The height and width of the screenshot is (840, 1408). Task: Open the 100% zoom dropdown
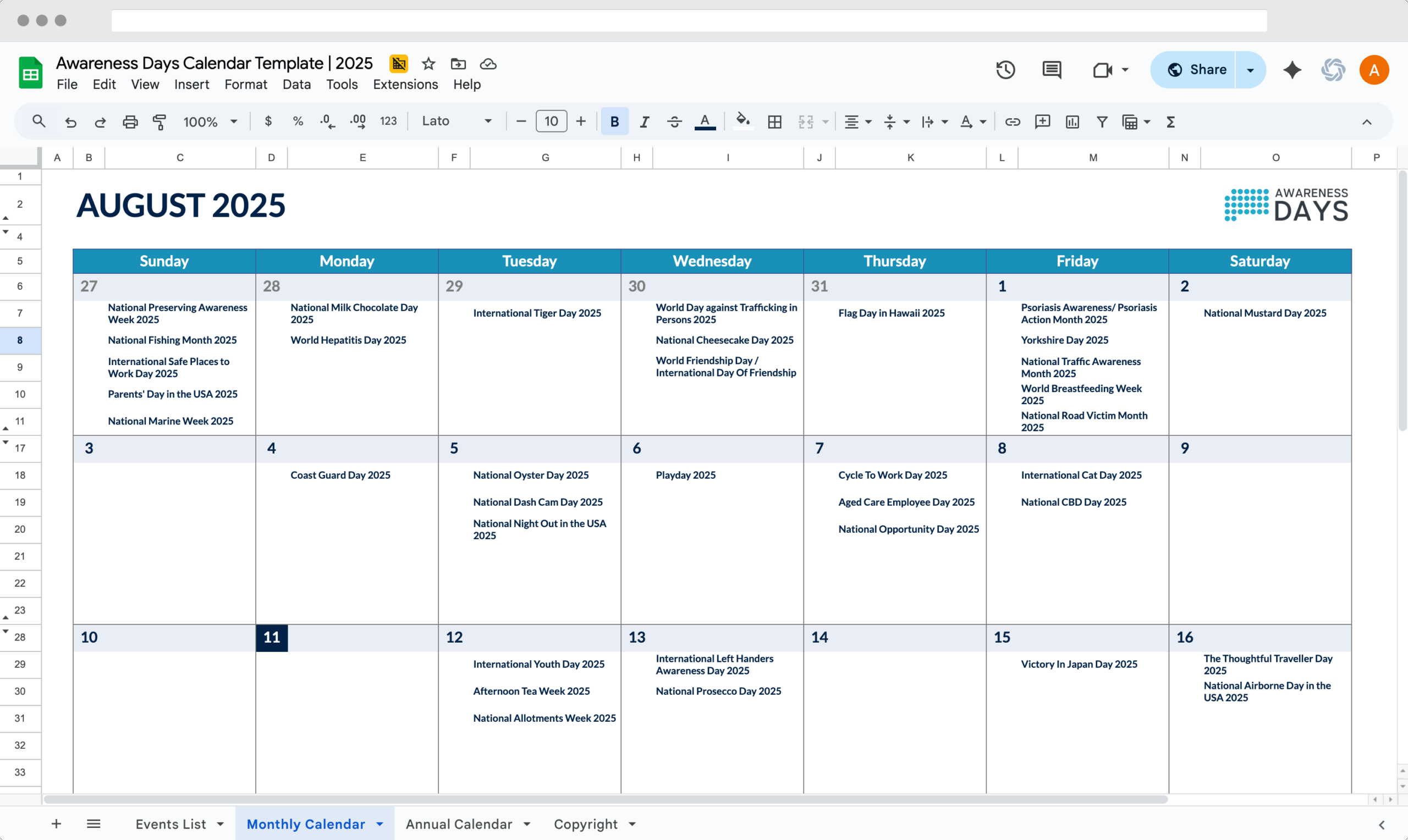tap(210, 121)
